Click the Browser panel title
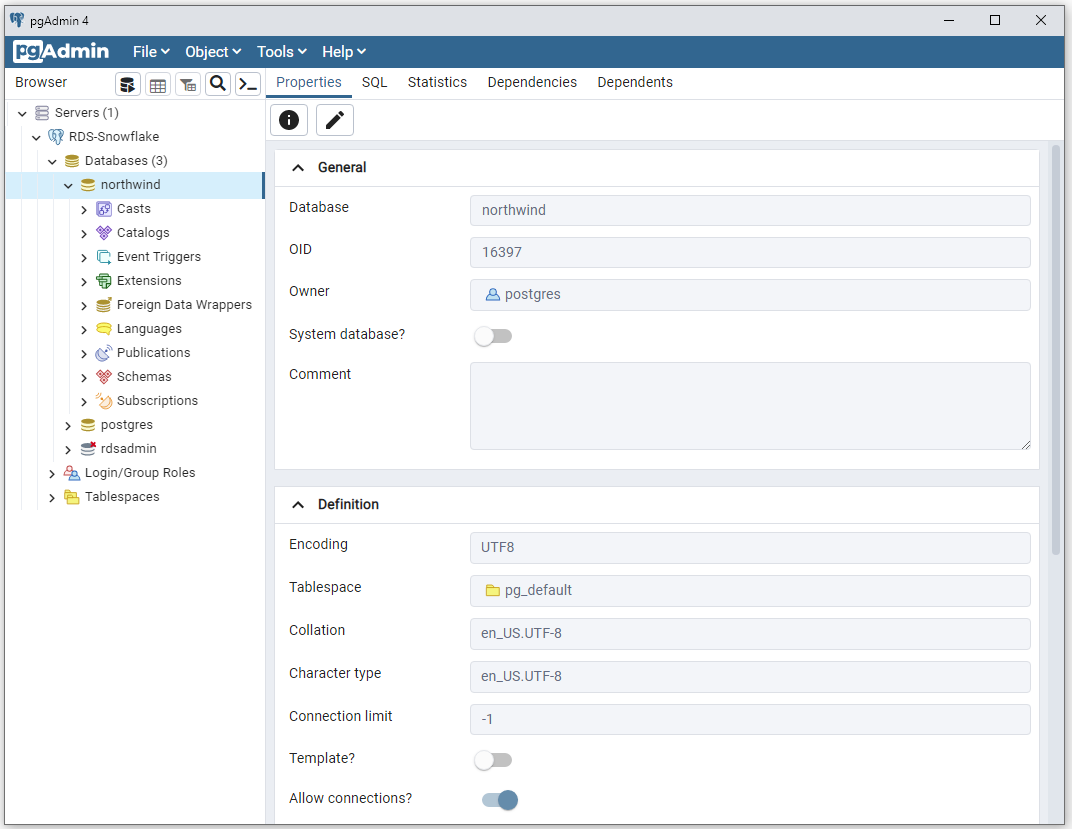 [x=41, y=83]
